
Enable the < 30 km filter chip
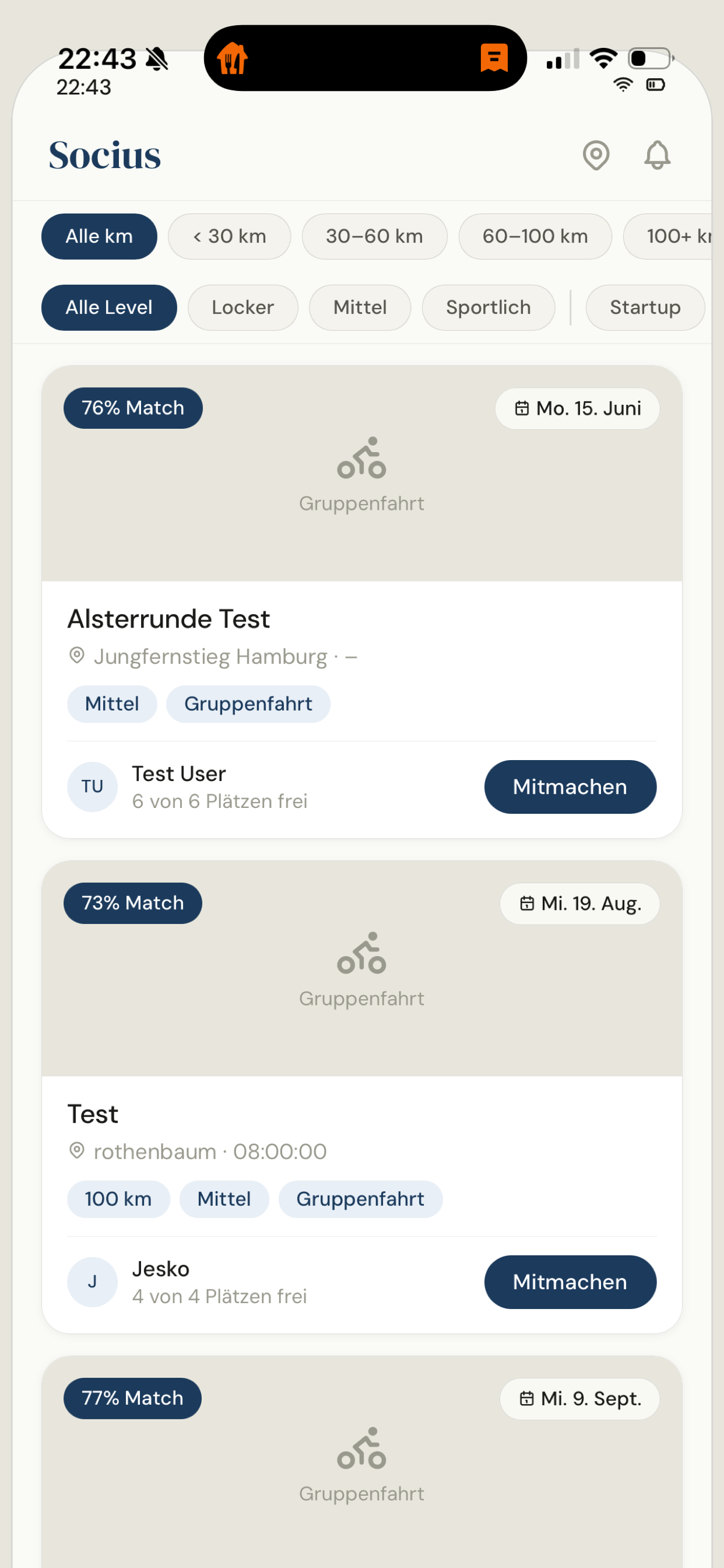[229, 236]
